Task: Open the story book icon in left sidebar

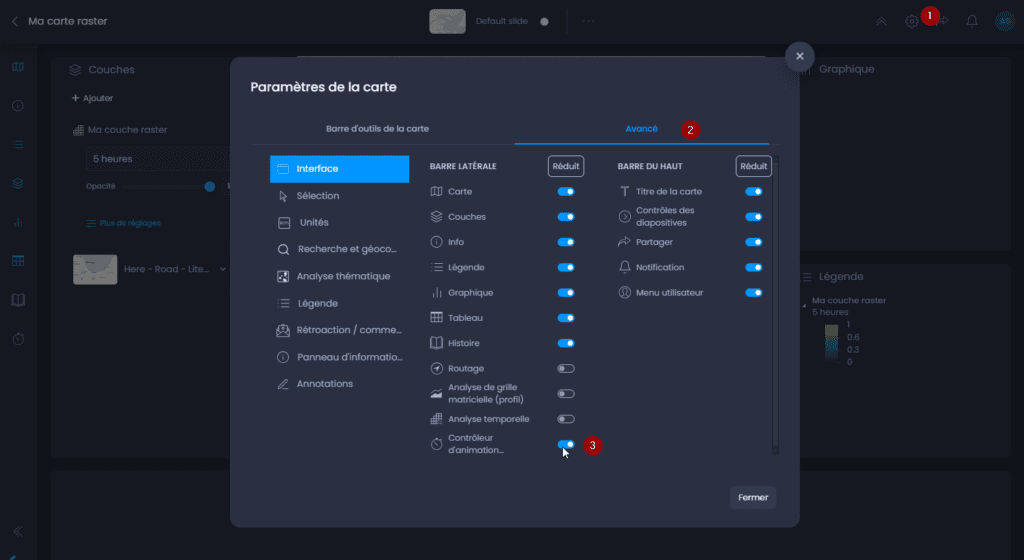Action: tap(18, 300)
